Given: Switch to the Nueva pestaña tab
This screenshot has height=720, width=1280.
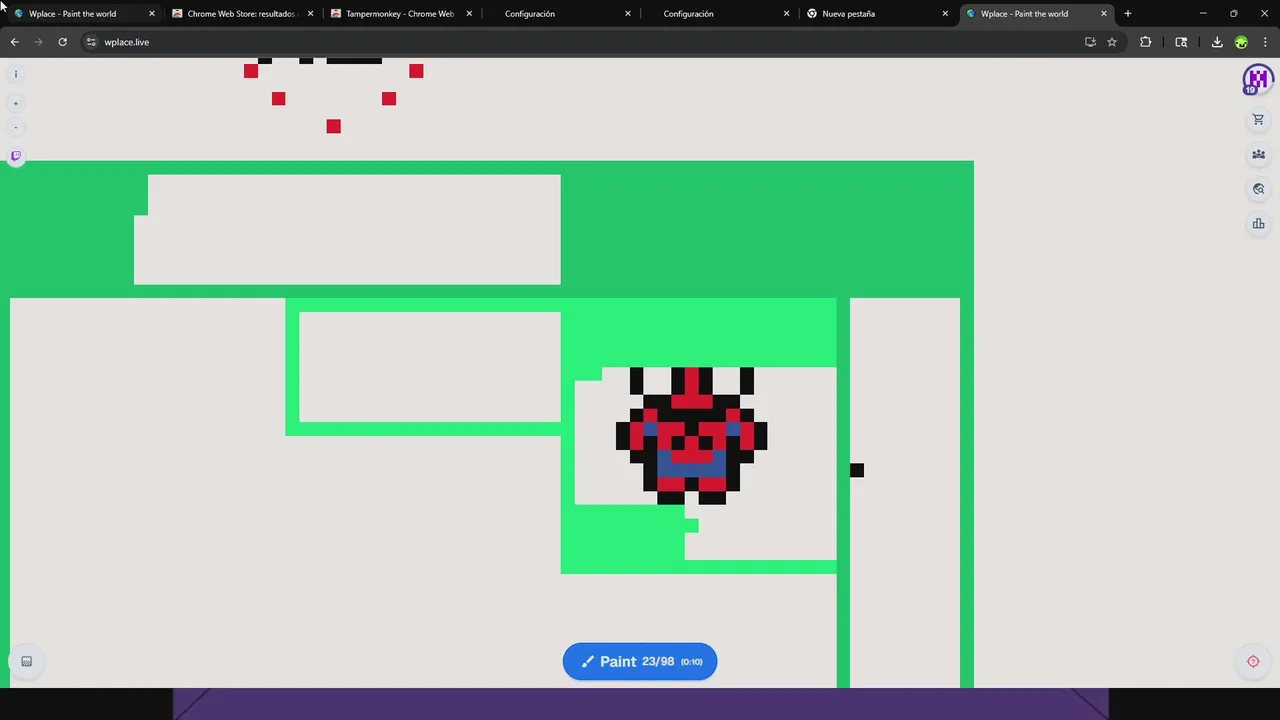Looking at the screenshot, I should [x=876, y=14].
